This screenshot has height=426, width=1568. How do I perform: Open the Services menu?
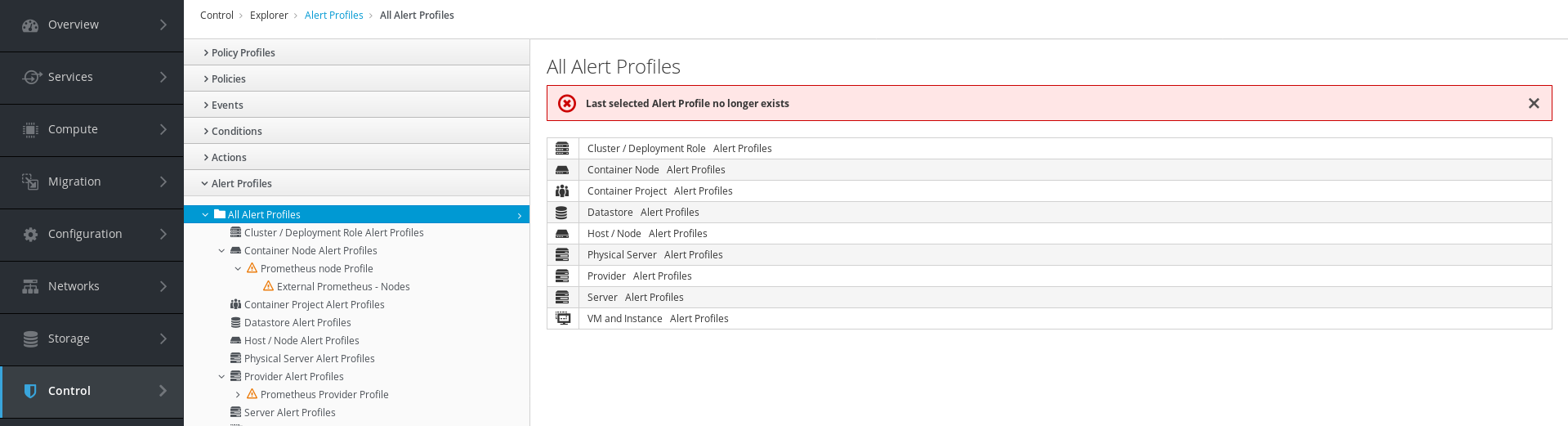tap(92, 78)
